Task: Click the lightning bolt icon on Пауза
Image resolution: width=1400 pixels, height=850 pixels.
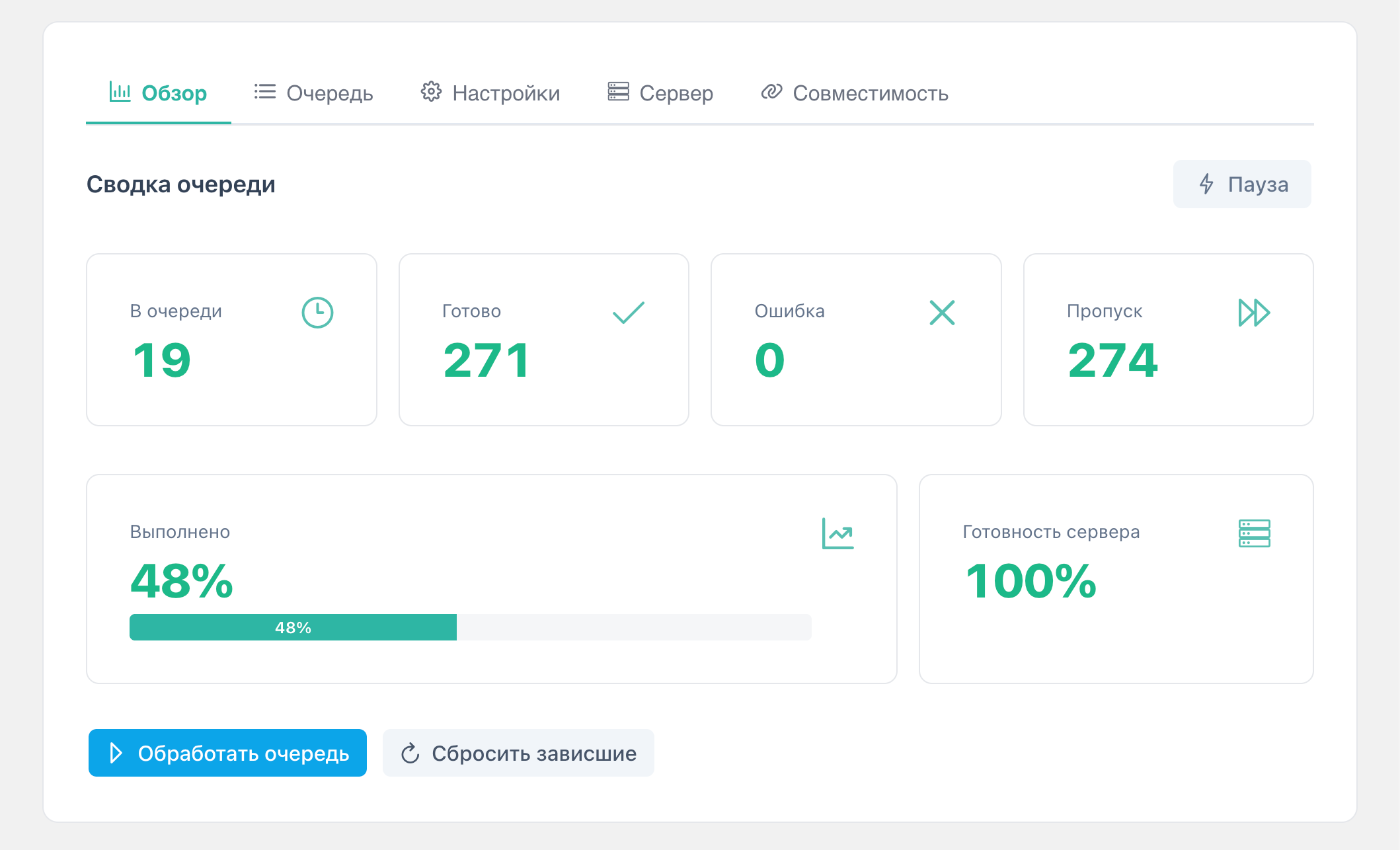Action: [x=1206, y=184]
